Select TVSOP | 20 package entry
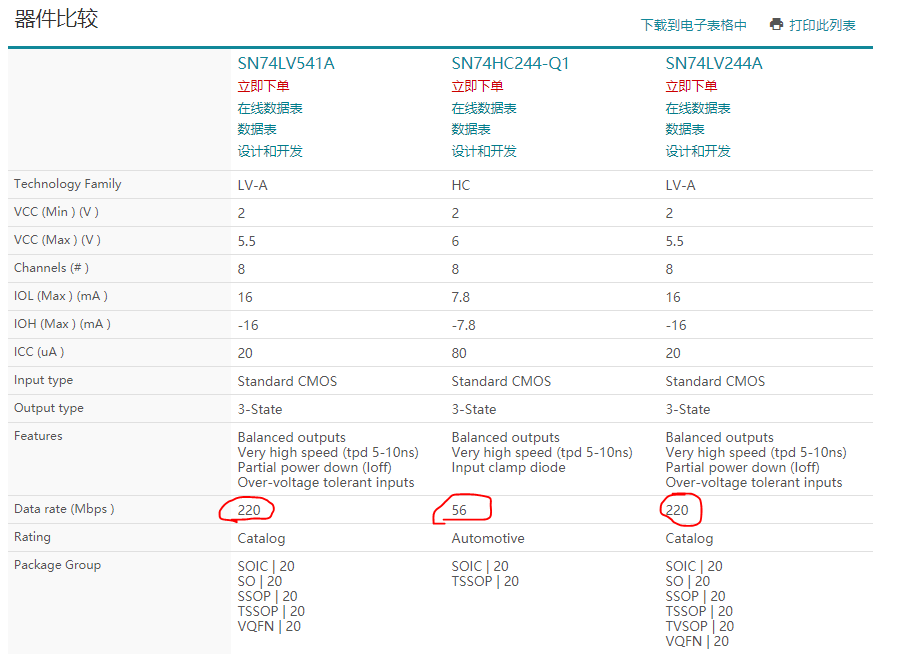Screen dimensions: 914x654 (699, 627)
